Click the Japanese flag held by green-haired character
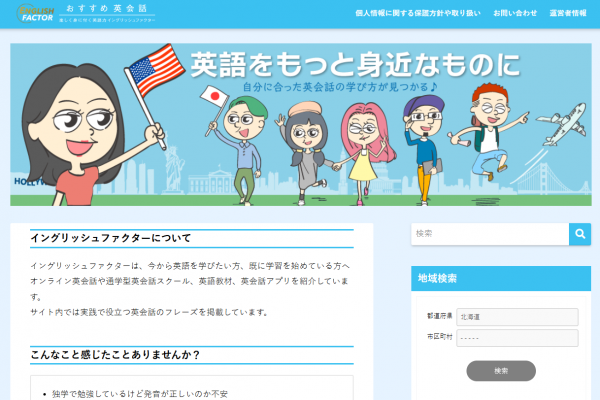The image size is (600, 400). coord(215,96)
